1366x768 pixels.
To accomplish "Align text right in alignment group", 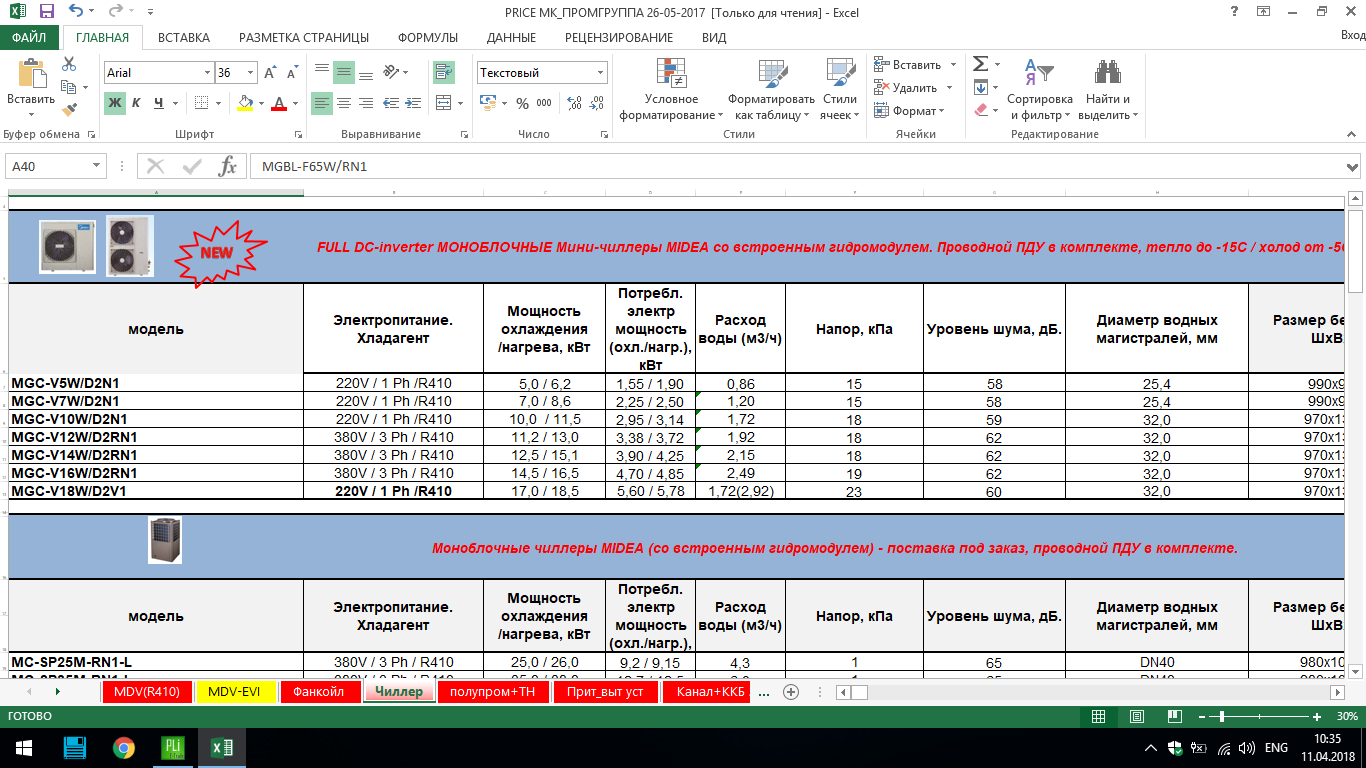I will tap(367, 103).
